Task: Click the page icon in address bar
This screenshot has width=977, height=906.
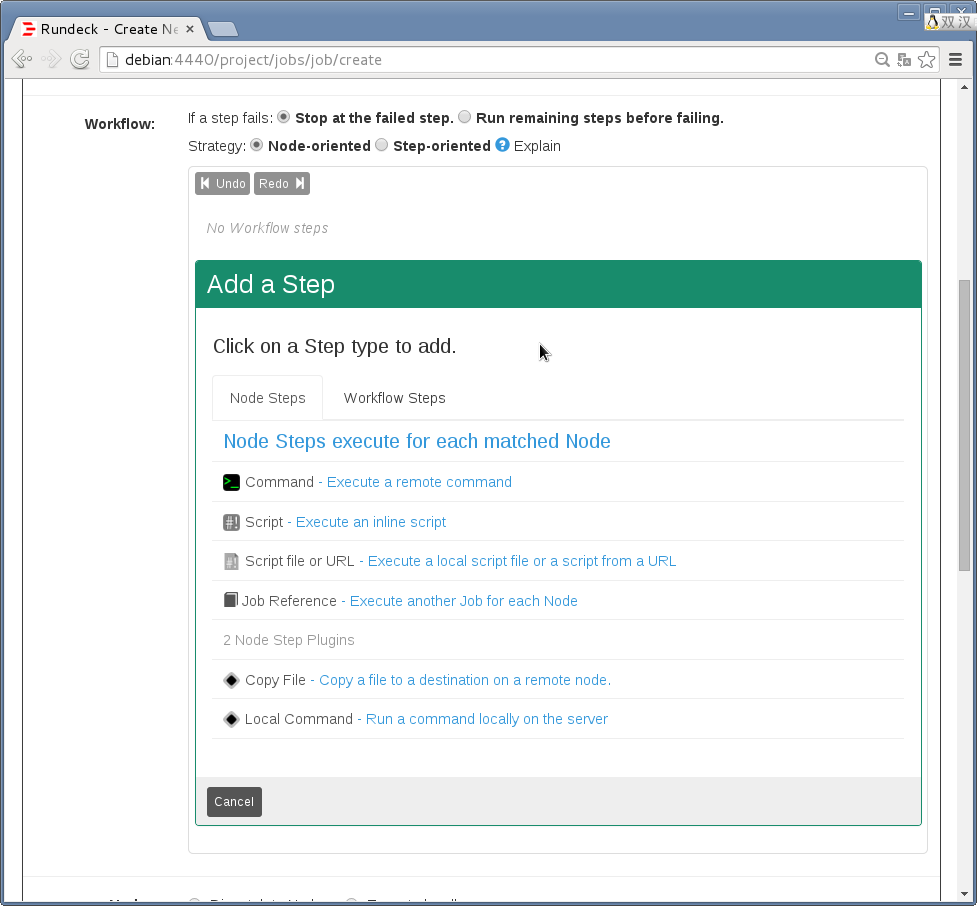Action: tap(112, 60)
